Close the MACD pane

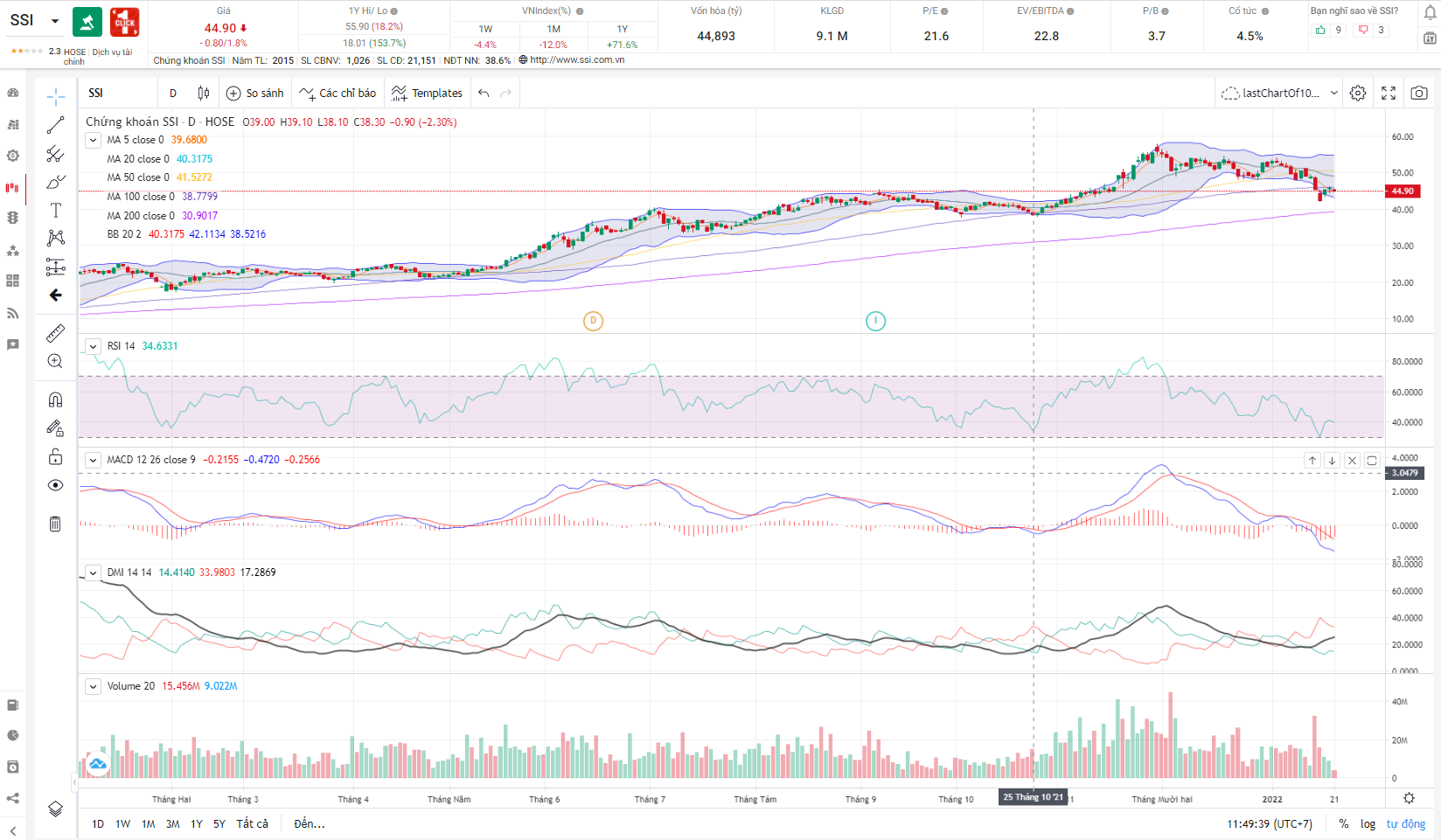(1352, 460)
